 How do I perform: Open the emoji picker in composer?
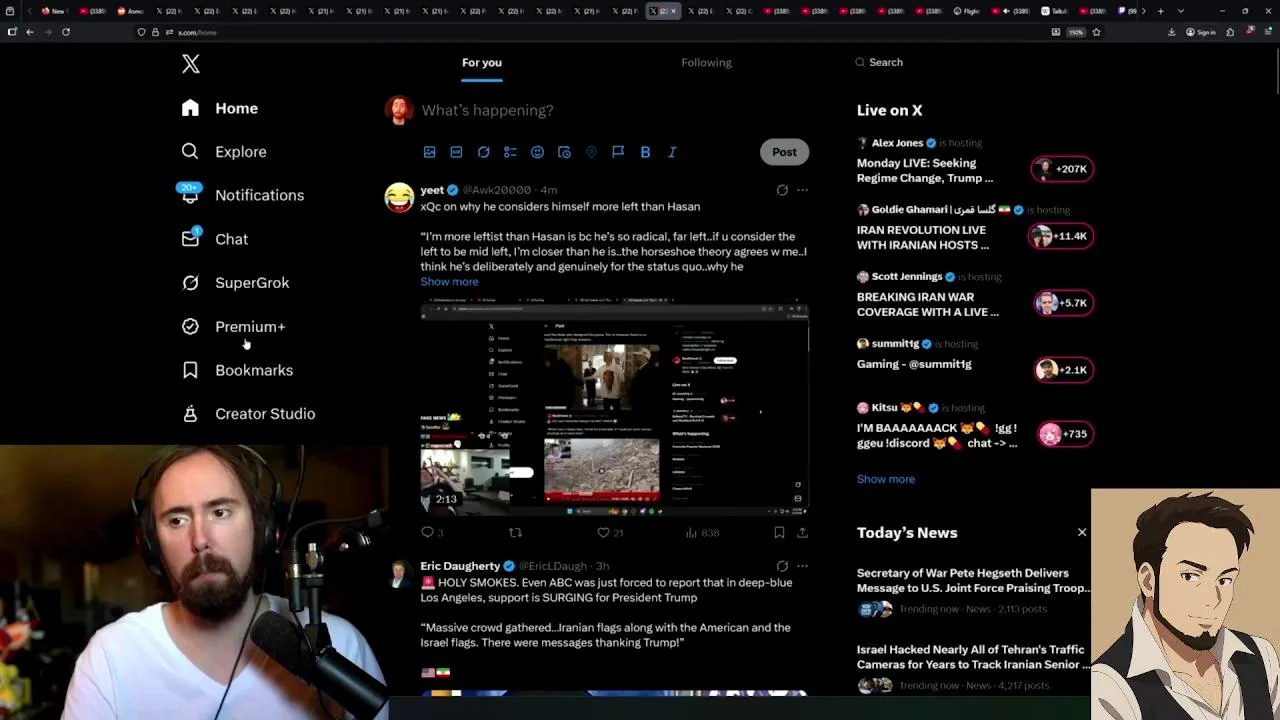537,152
